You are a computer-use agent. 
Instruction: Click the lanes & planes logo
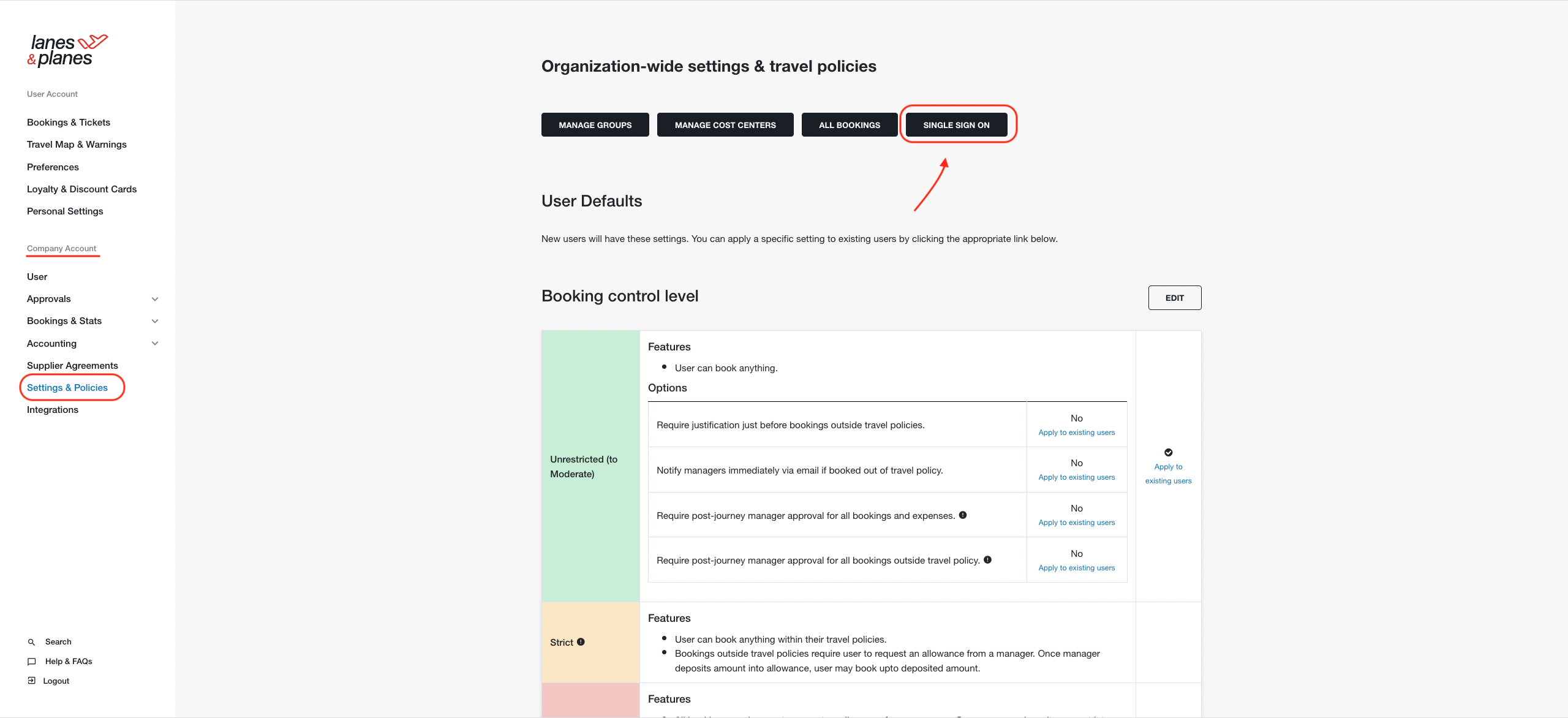67,50
